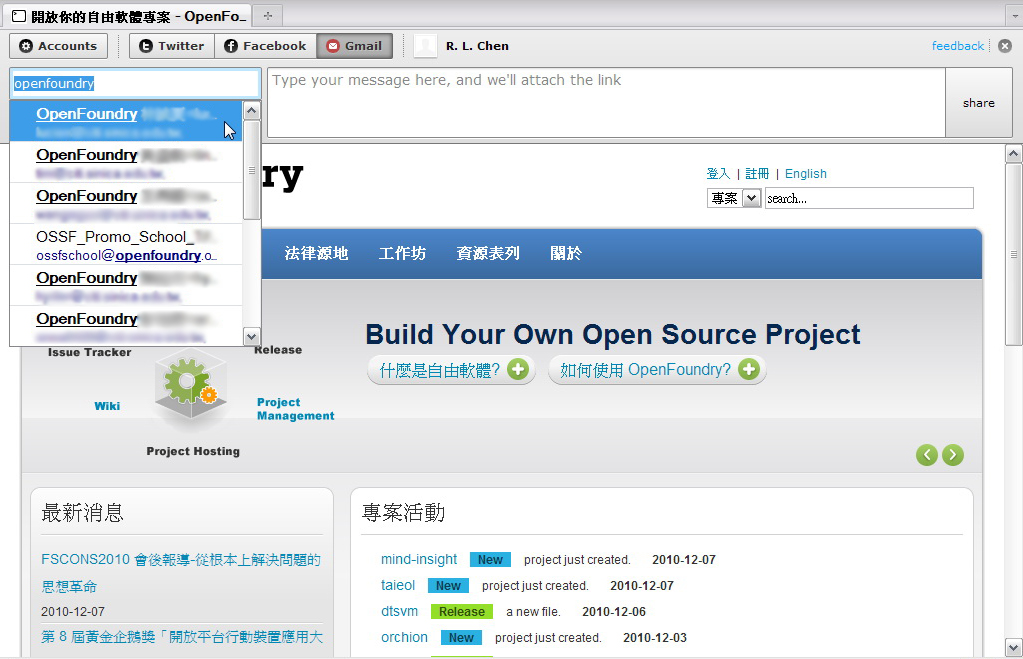Click the Wiki label in banner
The image size is (1023, 659).
107,406
